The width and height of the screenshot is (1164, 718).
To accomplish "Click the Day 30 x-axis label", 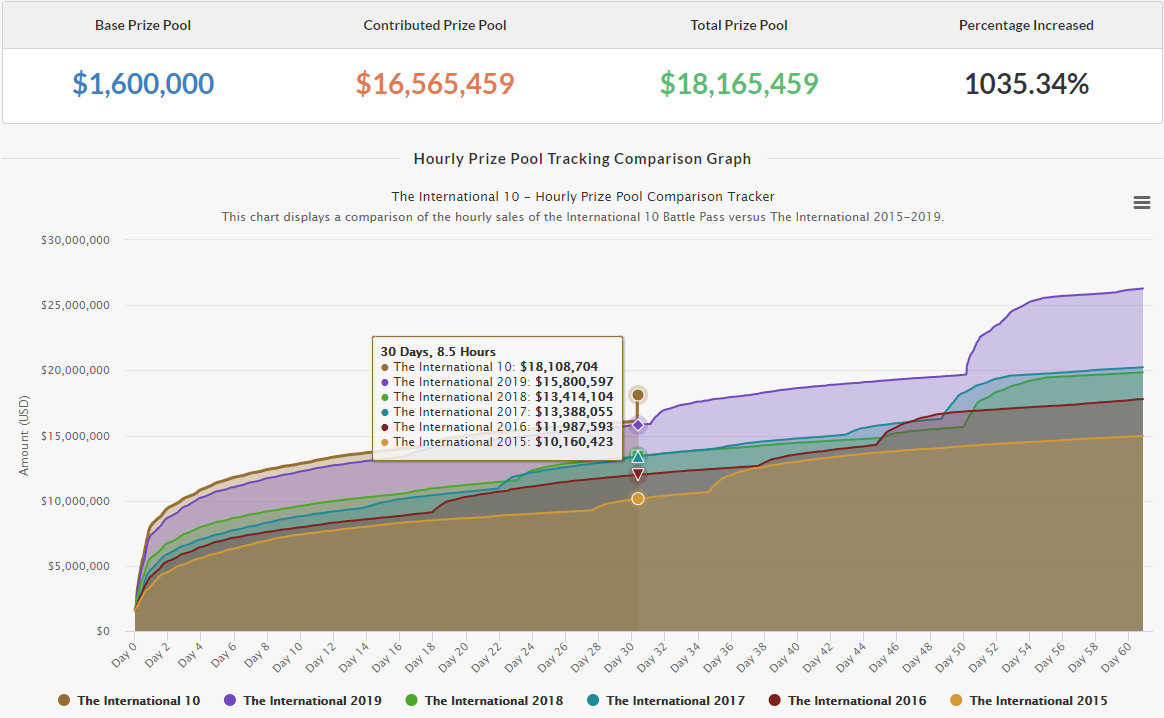I will pos(618,656).
